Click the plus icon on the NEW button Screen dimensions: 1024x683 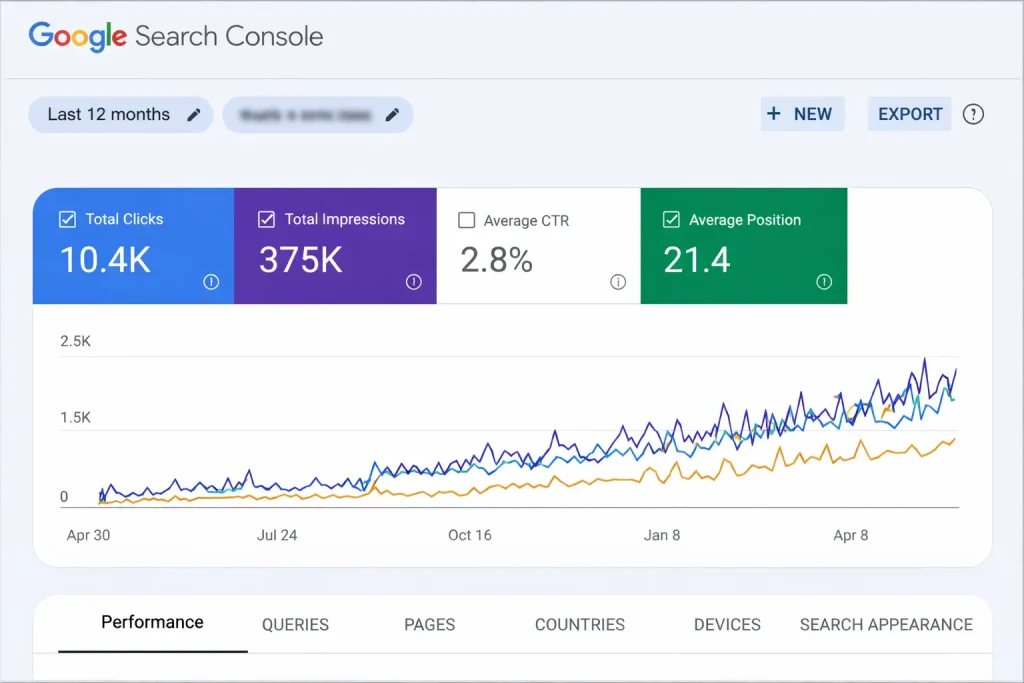tap(773, 114)
